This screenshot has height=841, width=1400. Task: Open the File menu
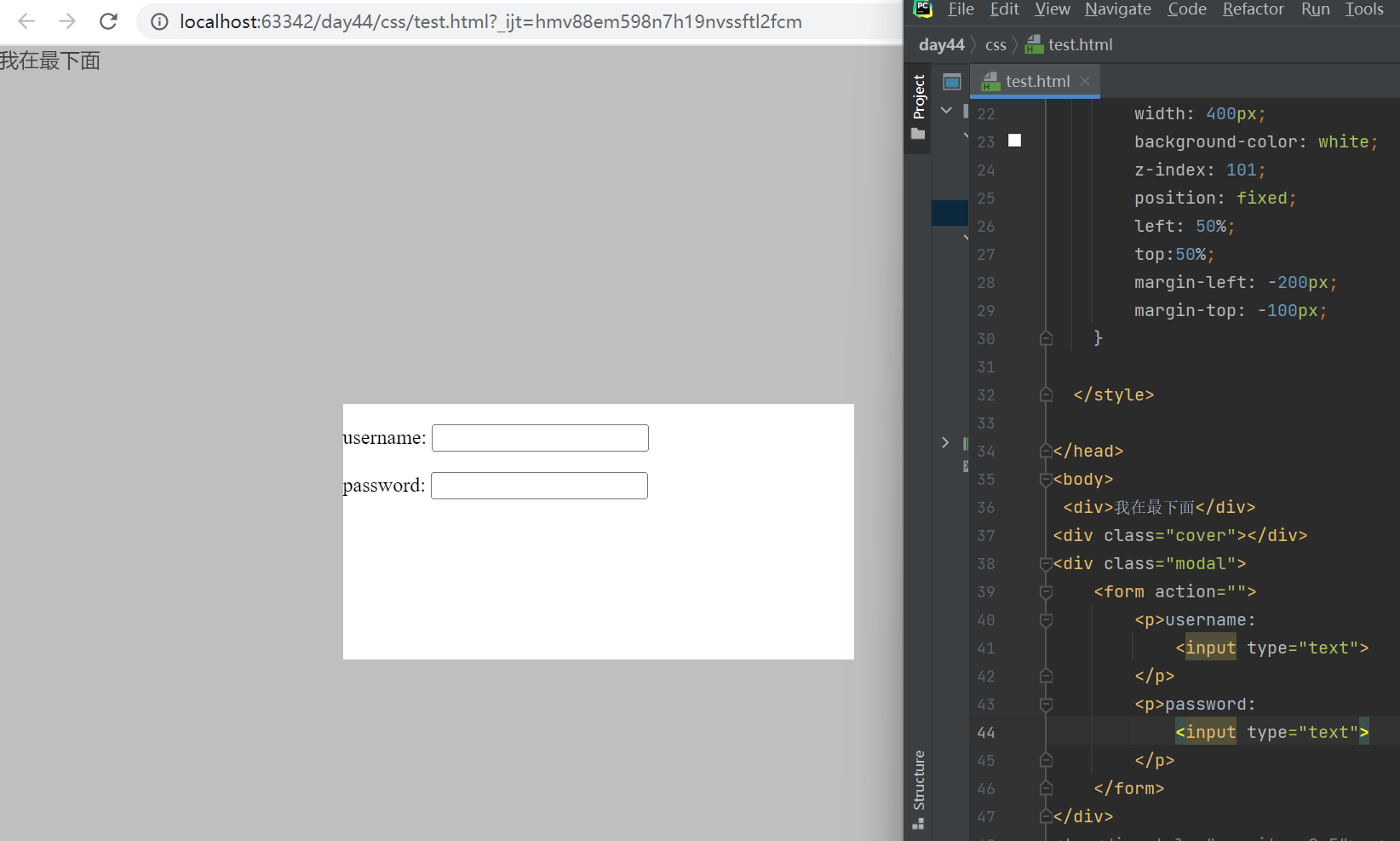click(x=961, y=9)
